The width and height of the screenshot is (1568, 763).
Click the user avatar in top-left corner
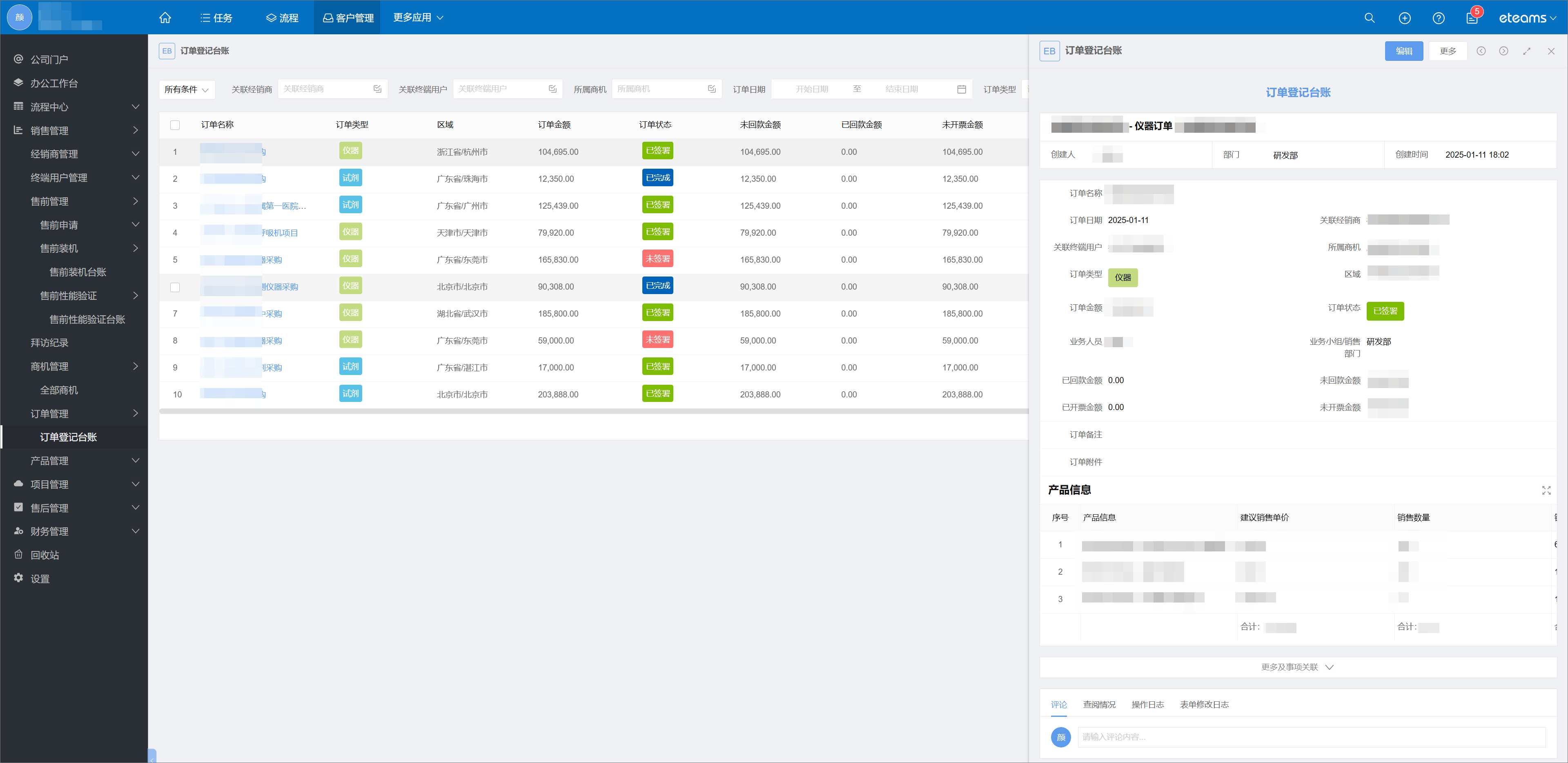coord(20,17)
